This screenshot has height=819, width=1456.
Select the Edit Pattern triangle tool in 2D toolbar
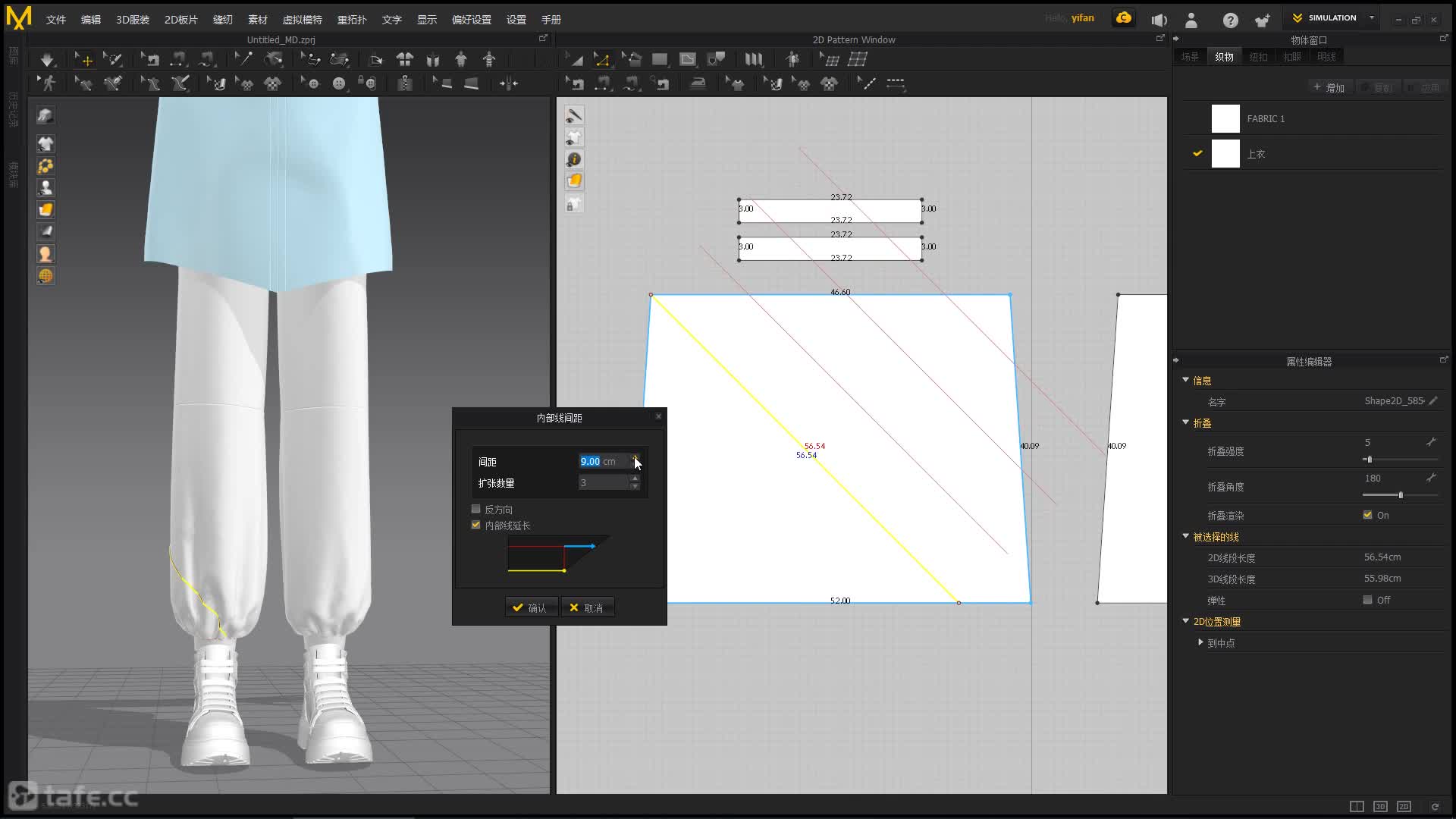coord(574,59)
